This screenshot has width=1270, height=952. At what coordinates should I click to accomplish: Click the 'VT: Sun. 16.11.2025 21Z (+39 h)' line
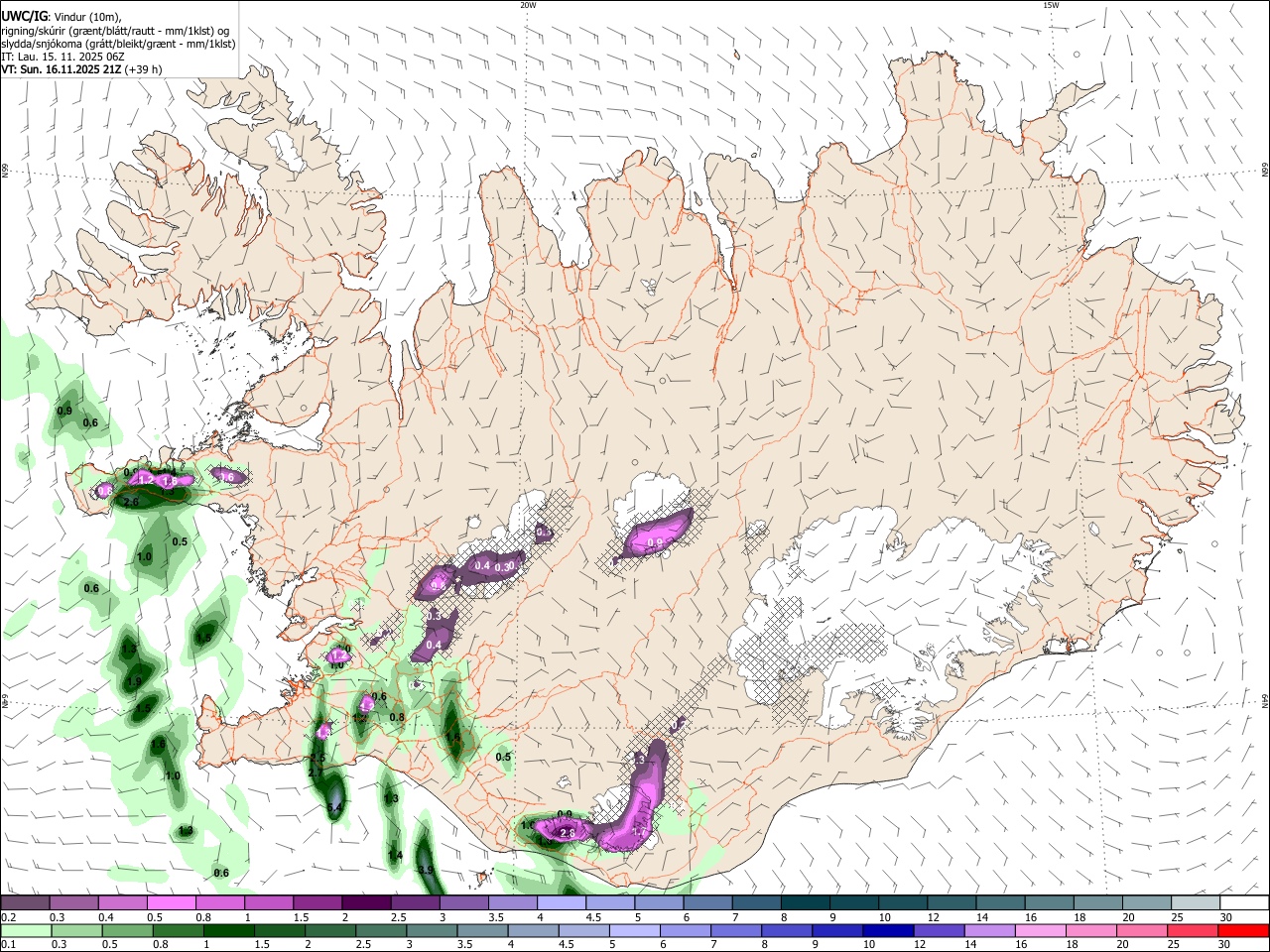81,70
